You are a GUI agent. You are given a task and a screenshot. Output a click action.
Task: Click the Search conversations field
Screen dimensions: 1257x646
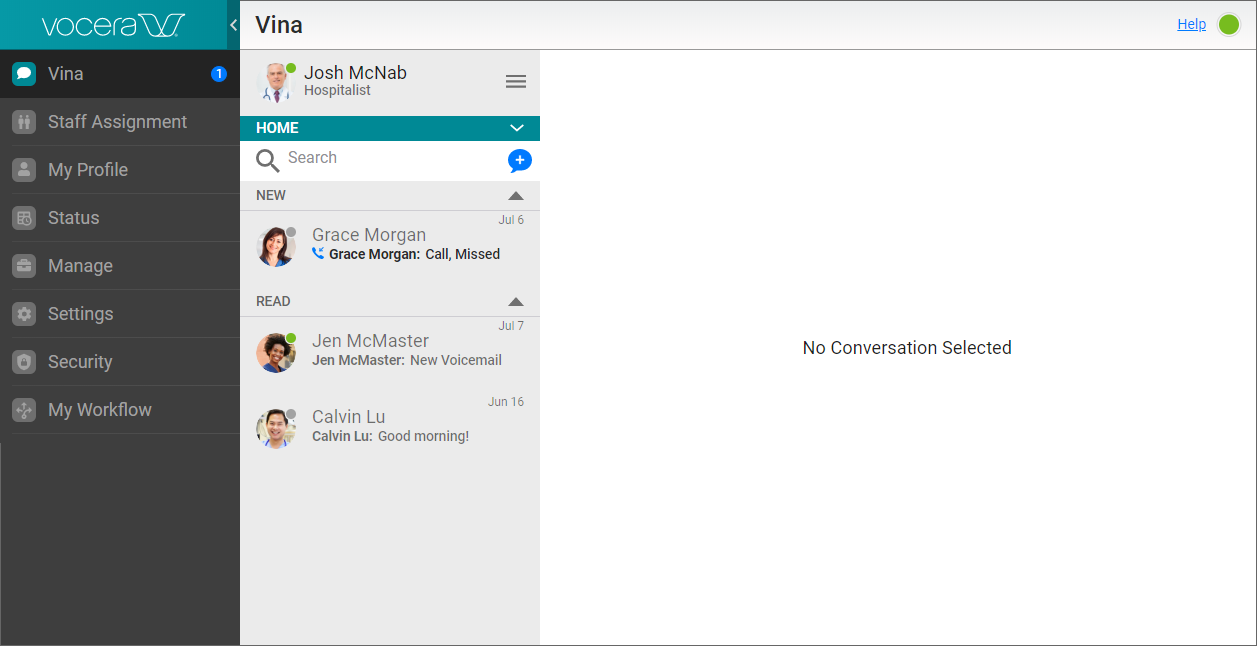390,158
